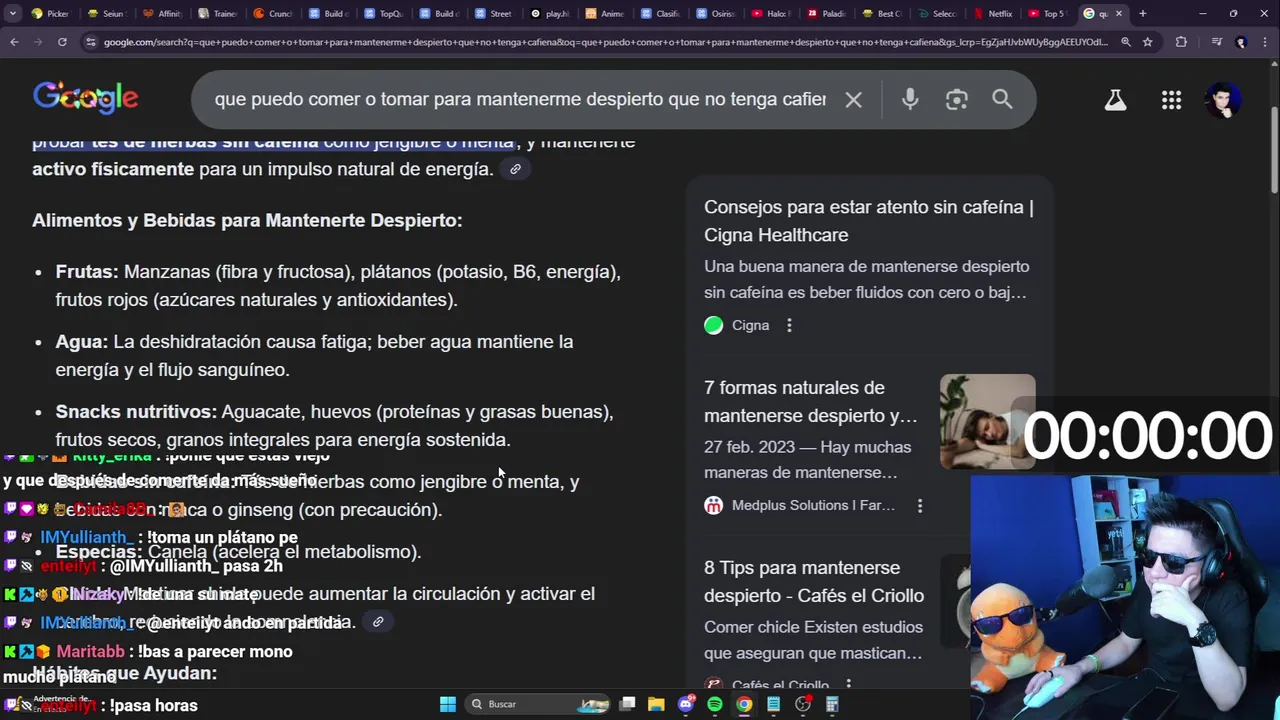This screenshot has height=720, width=1280.
Task: Bookmark this page with the star
Action: [1148, 42]
